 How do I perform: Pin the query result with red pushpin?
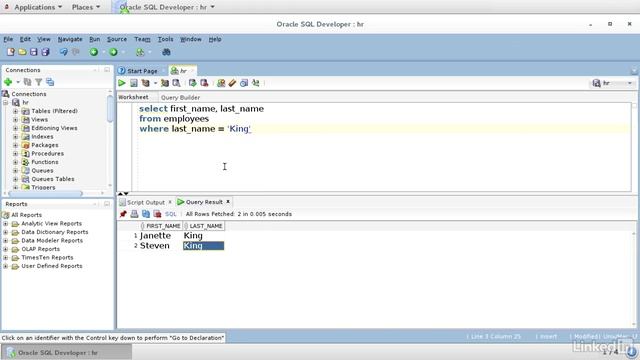click(123, 214)
